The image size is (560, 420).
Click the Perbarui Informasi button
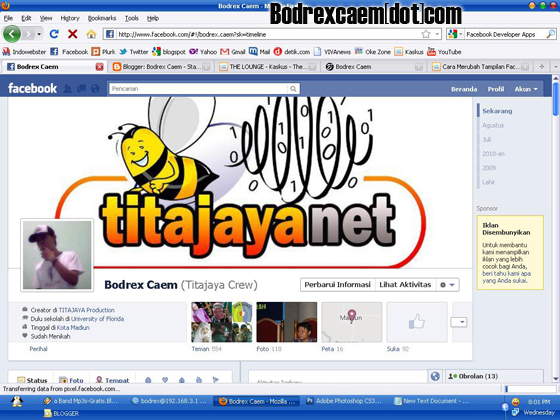click(338, 285)
